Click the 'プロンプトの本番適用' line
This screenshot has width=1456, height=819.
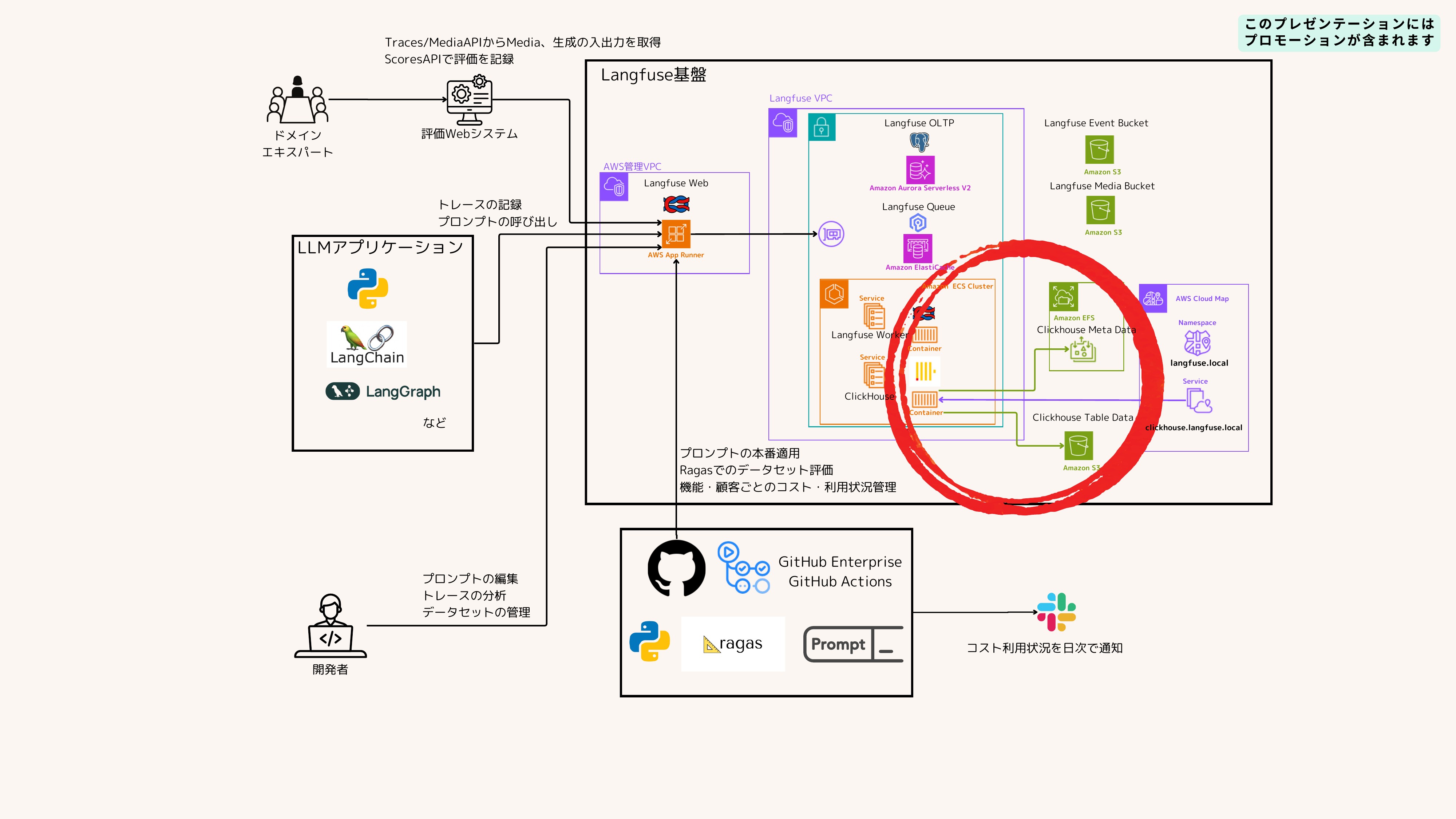(739, 453)
